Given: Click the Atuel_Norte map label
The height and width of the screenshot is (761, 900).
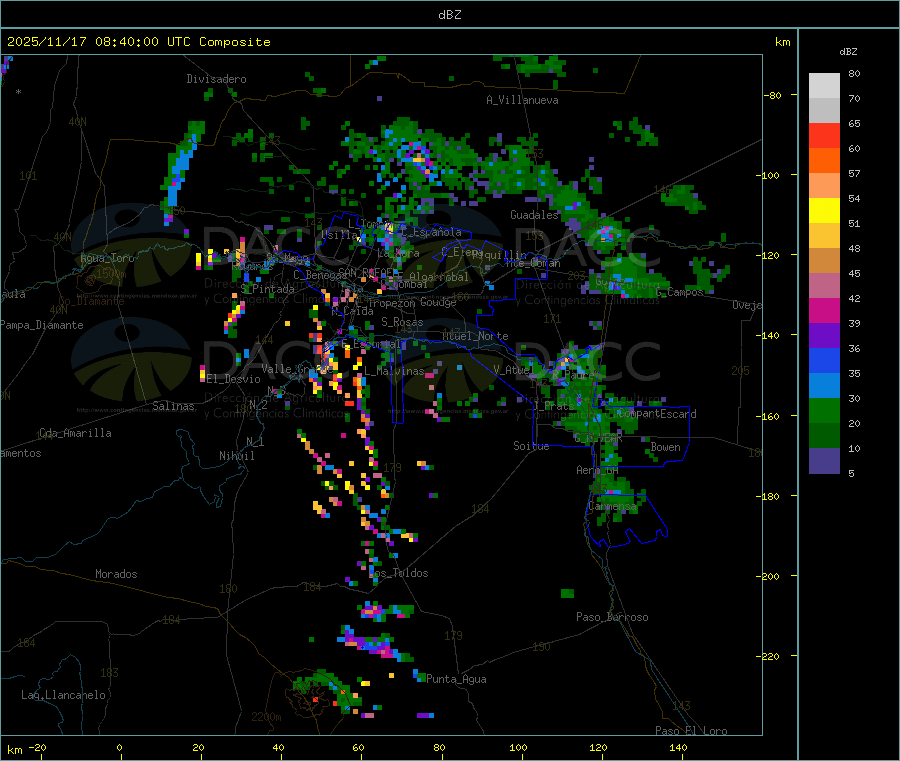Looking at the screenshot, I should [475, 336].
